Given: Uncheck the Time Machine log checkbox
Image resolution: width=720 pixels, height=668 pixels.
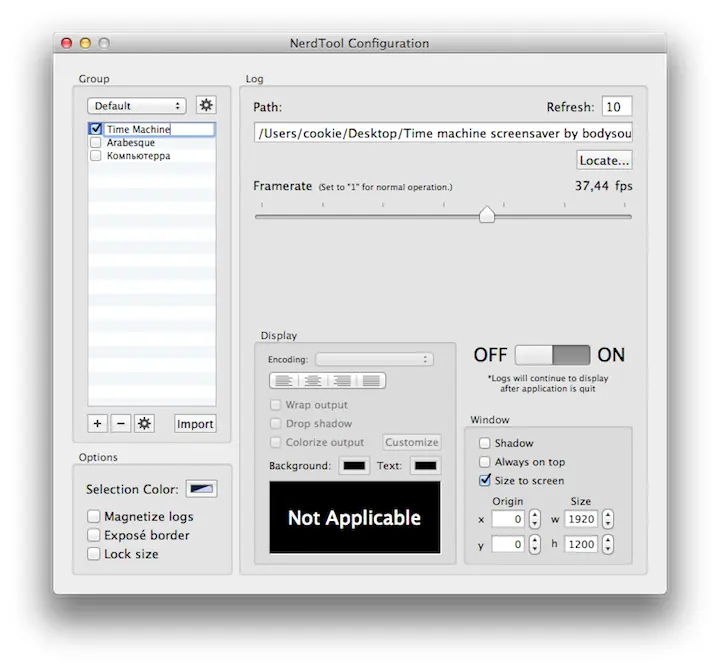Looking at the screenshot, I should tap(96, 129).
